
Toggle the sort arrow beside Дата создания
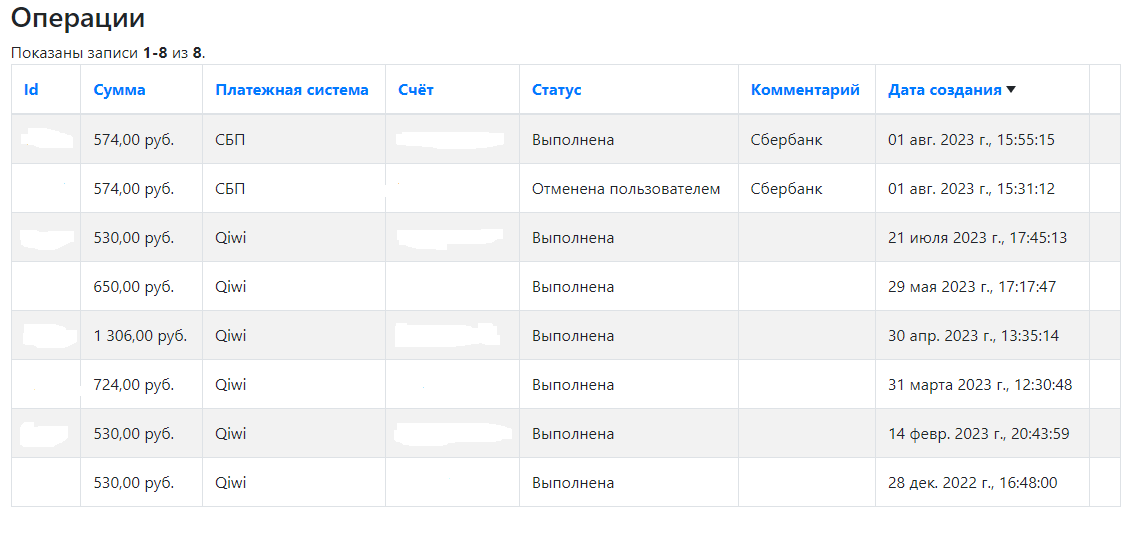tap(1010, 90)
